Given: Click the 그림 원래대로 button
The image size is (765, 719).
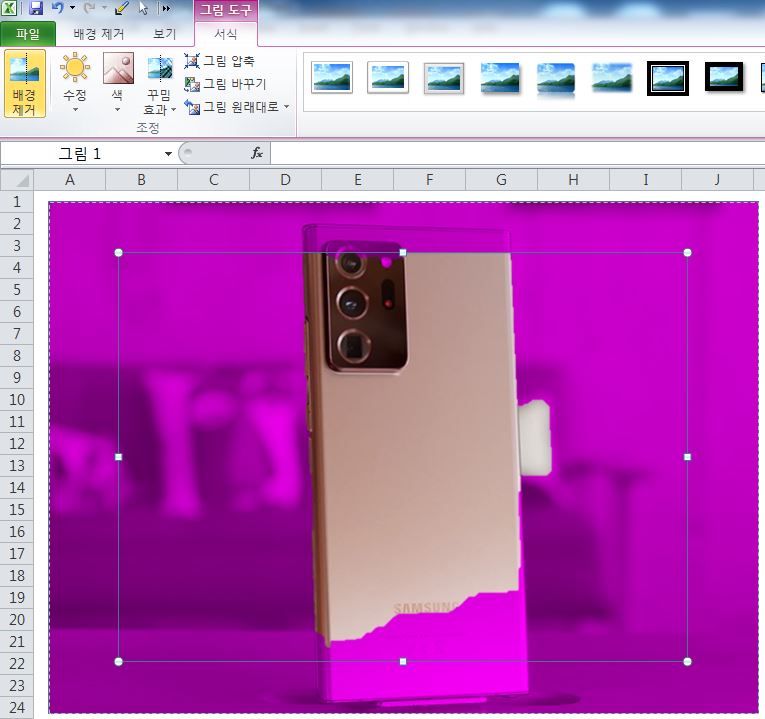Looking at the screenshot, I should click(231, 106).
